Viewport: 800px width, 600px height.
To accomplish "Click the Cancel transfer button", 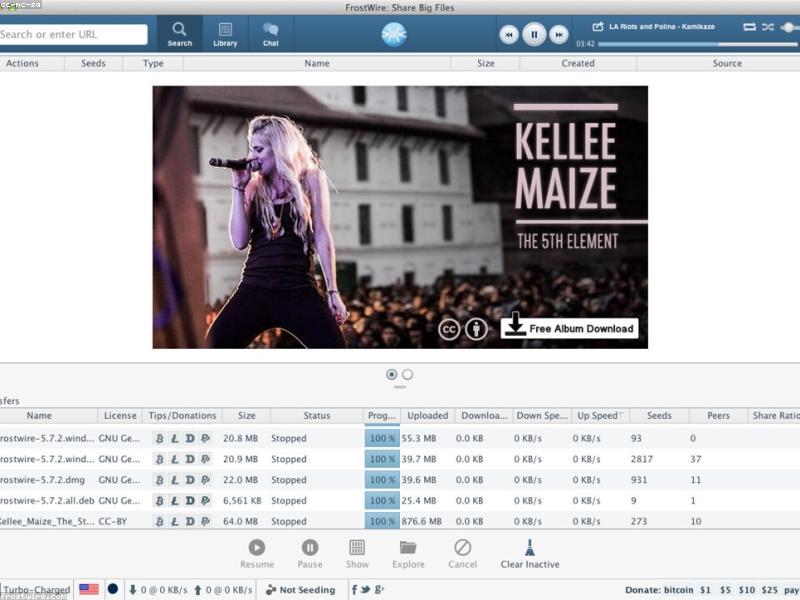I will coord(462,554).
